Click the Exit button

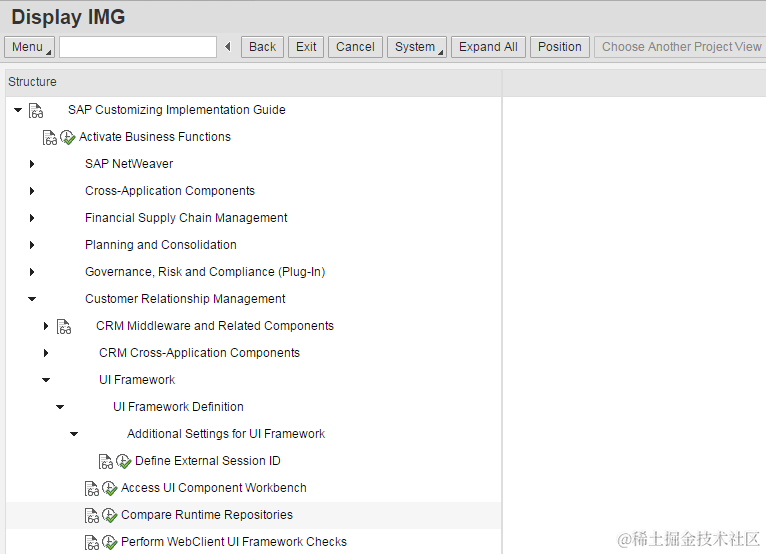[x=306, y=47]
